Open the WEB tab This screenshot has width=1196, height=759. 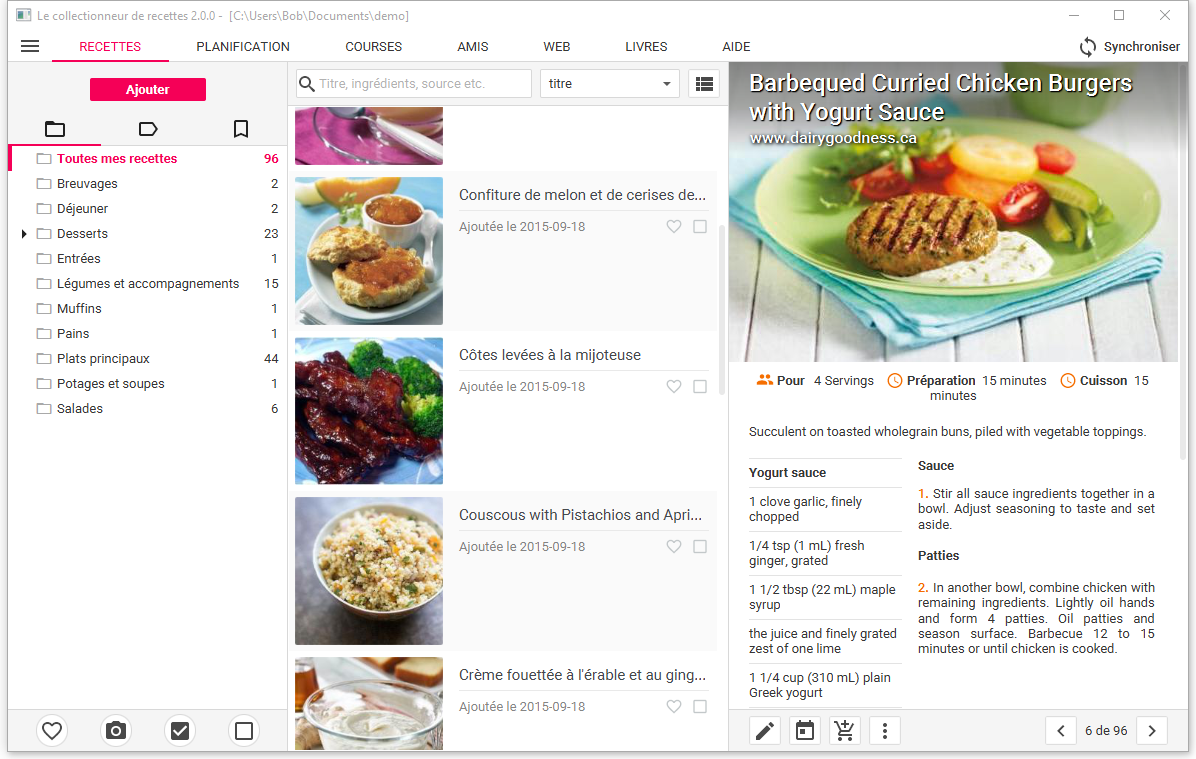point(557,47)
